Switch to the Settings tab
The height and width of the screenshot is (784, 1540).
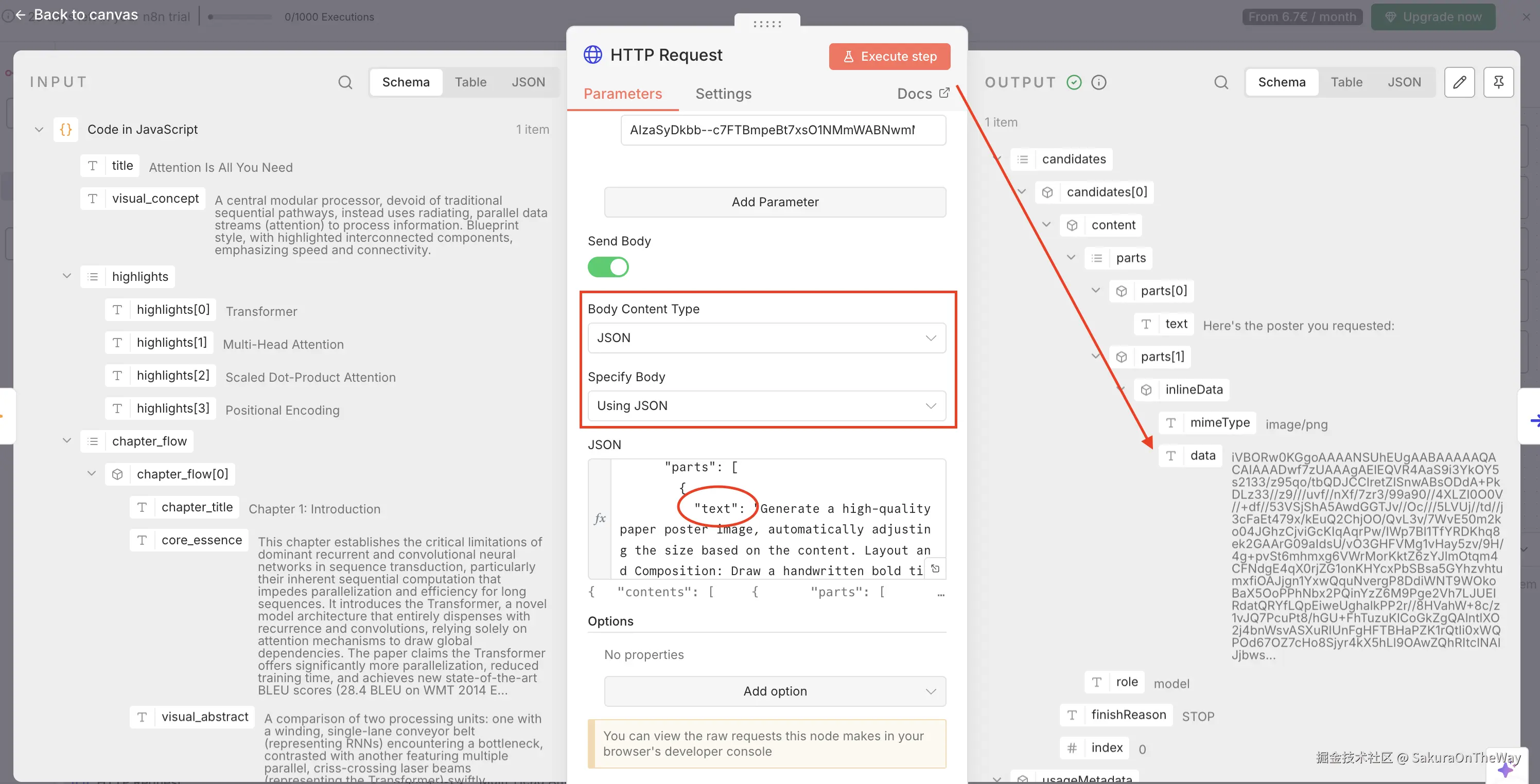click(723, 94)
